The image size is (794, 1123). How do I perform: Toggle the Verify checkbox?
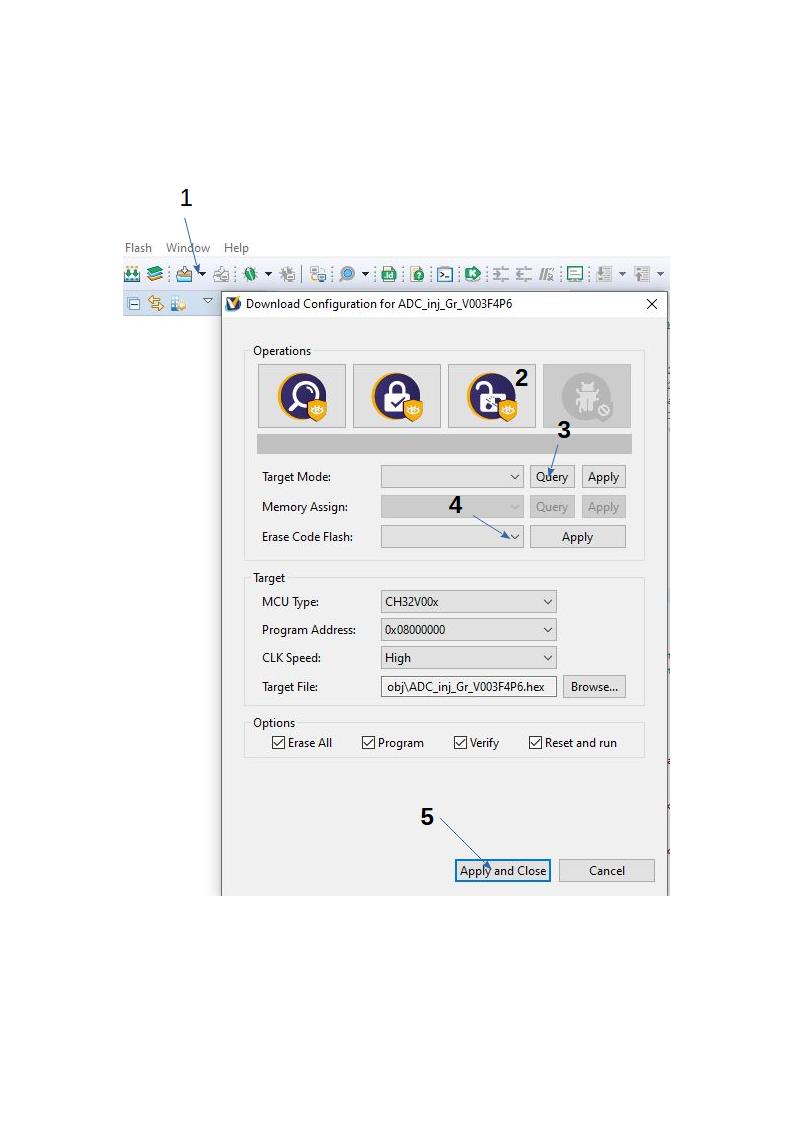460,743
